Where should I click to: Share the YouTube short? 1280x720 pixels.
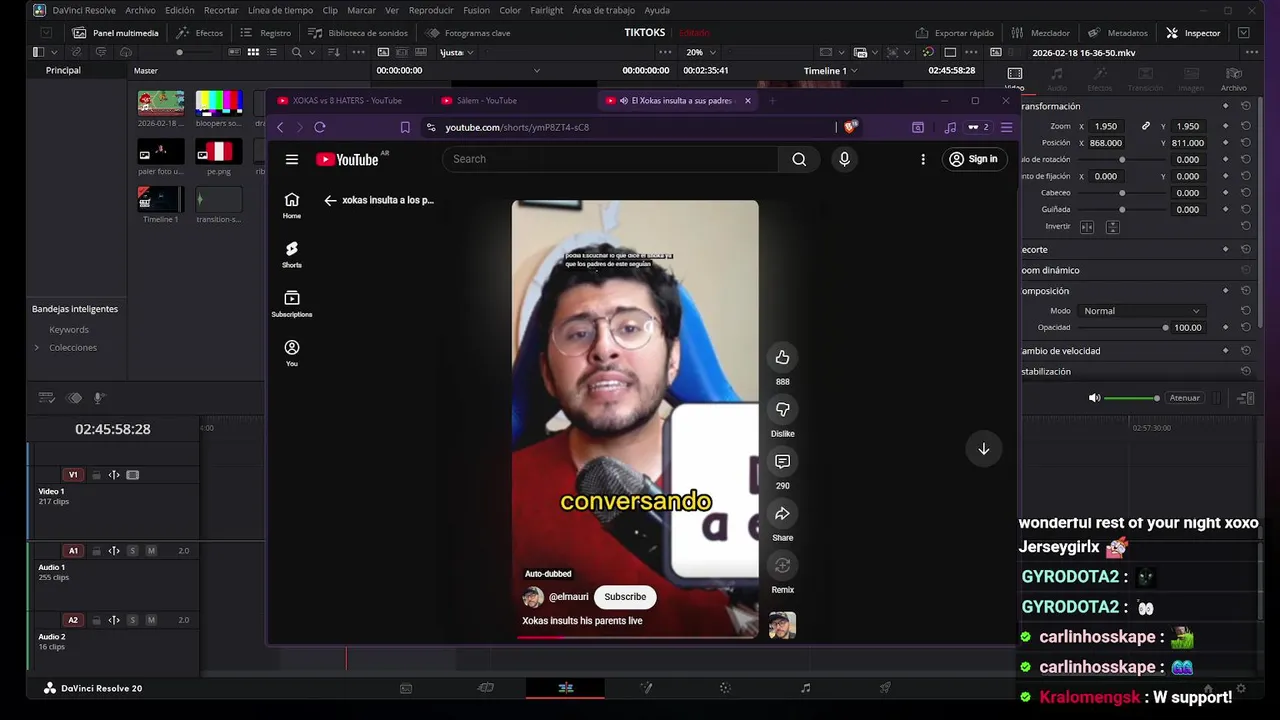coord(782,514)
